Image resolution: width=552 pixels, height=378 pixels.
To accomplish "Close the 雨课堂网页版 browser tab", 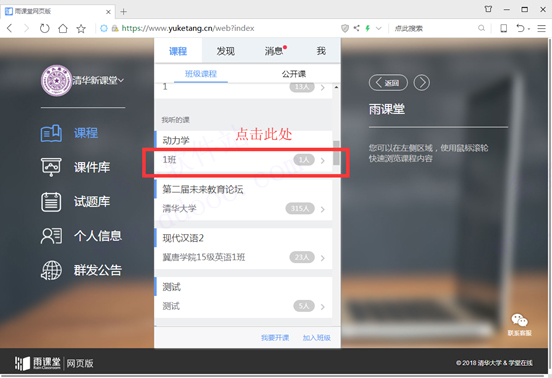I will click(x=108, y=12).
